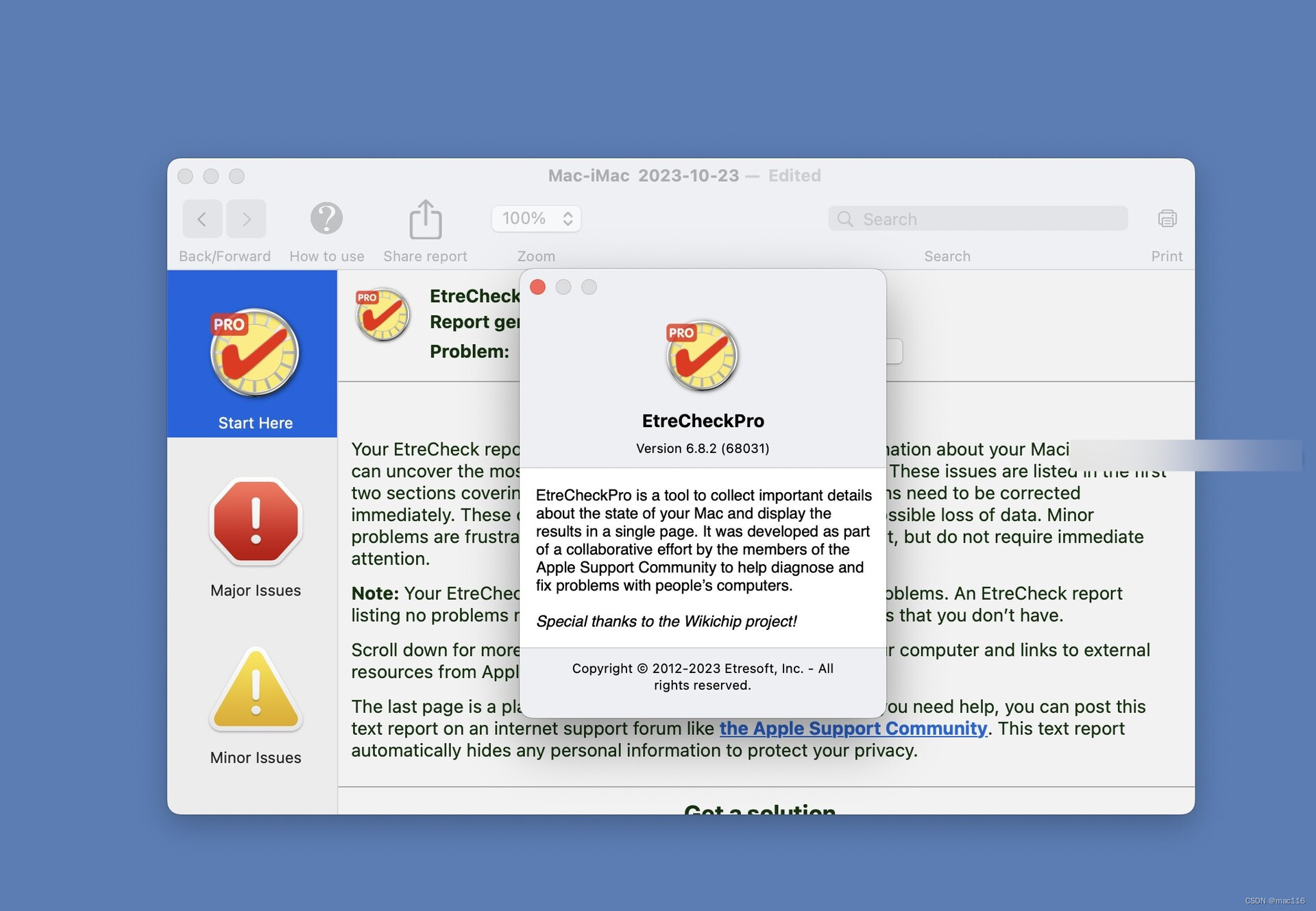Image resolution: width=1316 pixels, height=911 pixels.
Task: Click the Apple Support Community link
Action: tap(852, 728)
